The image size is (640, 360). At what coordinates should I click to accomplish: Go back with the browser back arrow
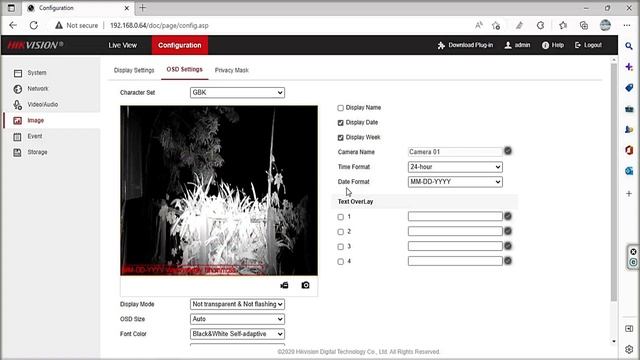[x=13, y=25]
